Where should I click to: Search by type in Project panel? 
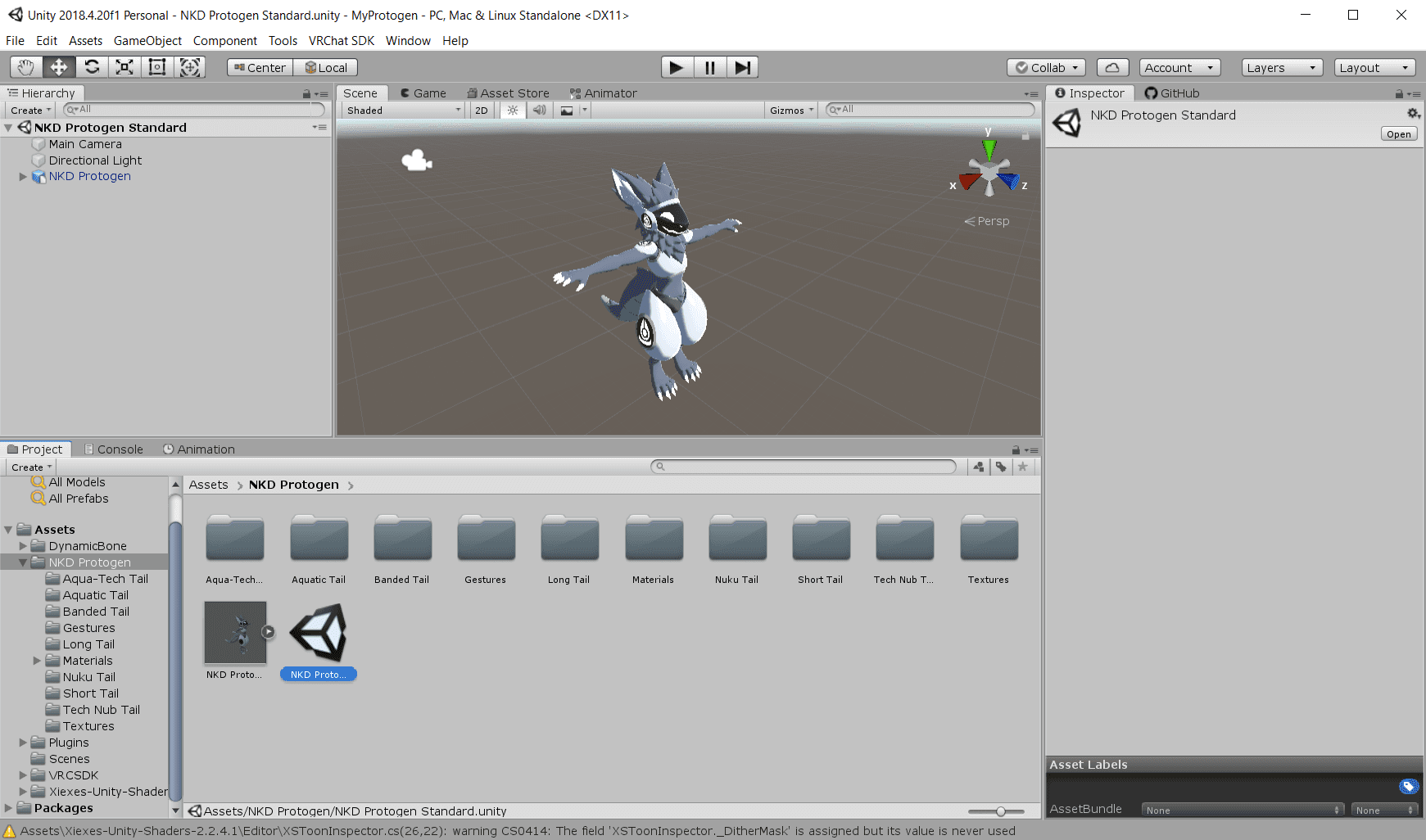pyautogui.click(x=979, y=467)
